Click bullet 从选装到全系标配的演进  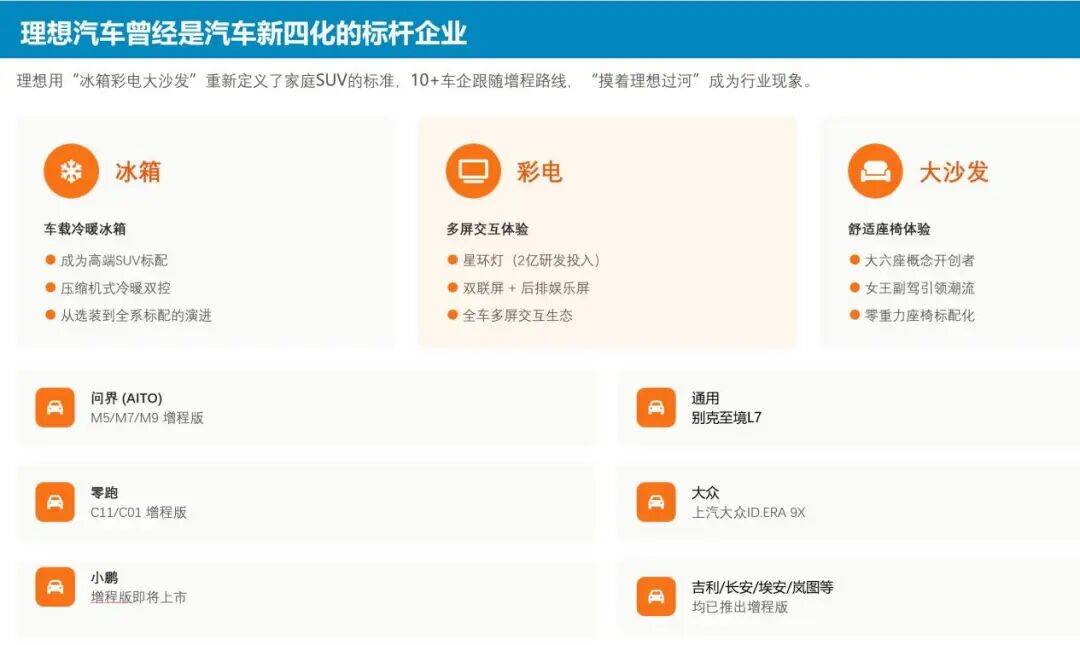point(136,316)
